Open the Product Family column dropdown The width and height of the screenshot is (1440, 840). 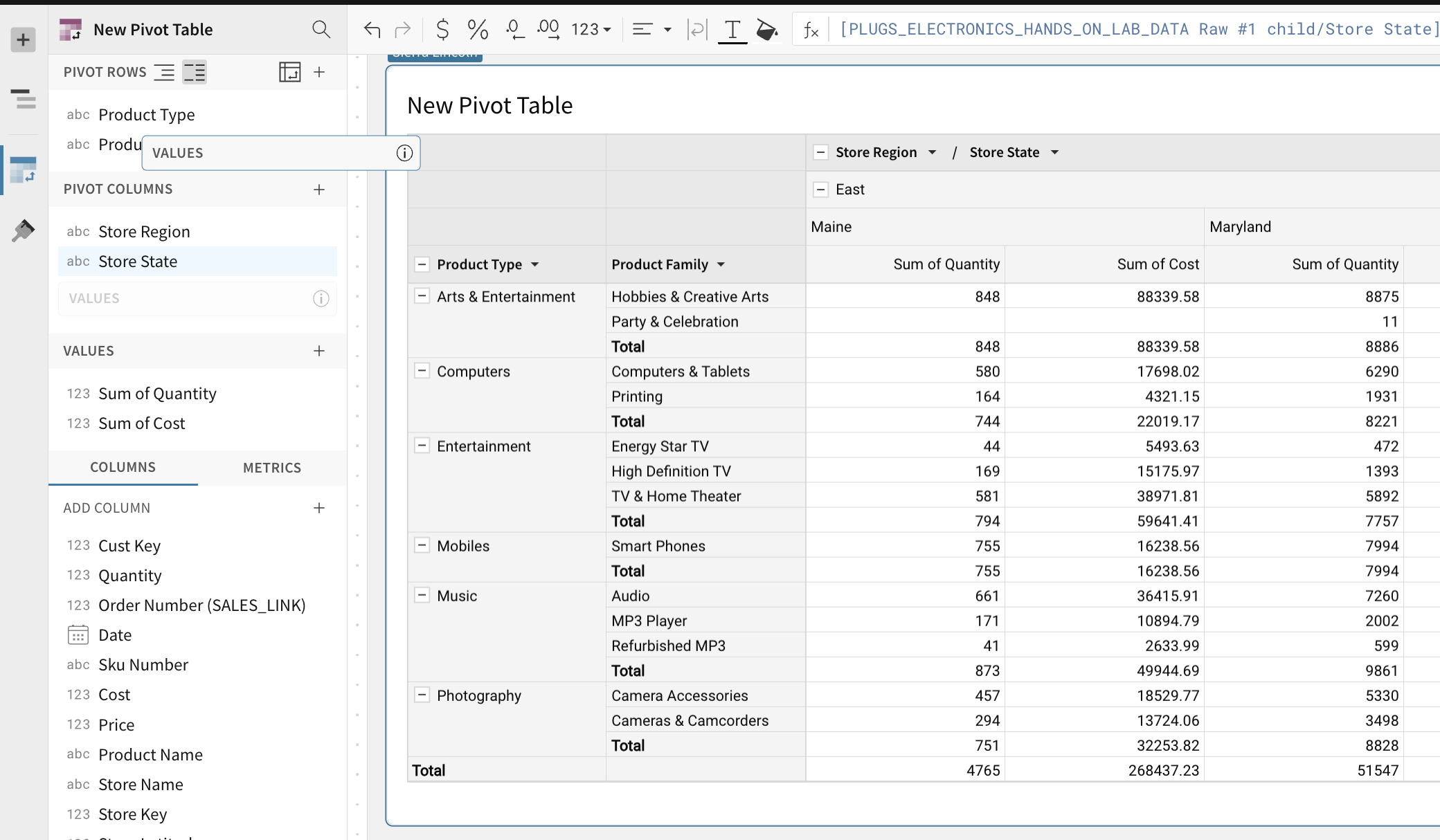pyautogui.click(x=721, y=264)
